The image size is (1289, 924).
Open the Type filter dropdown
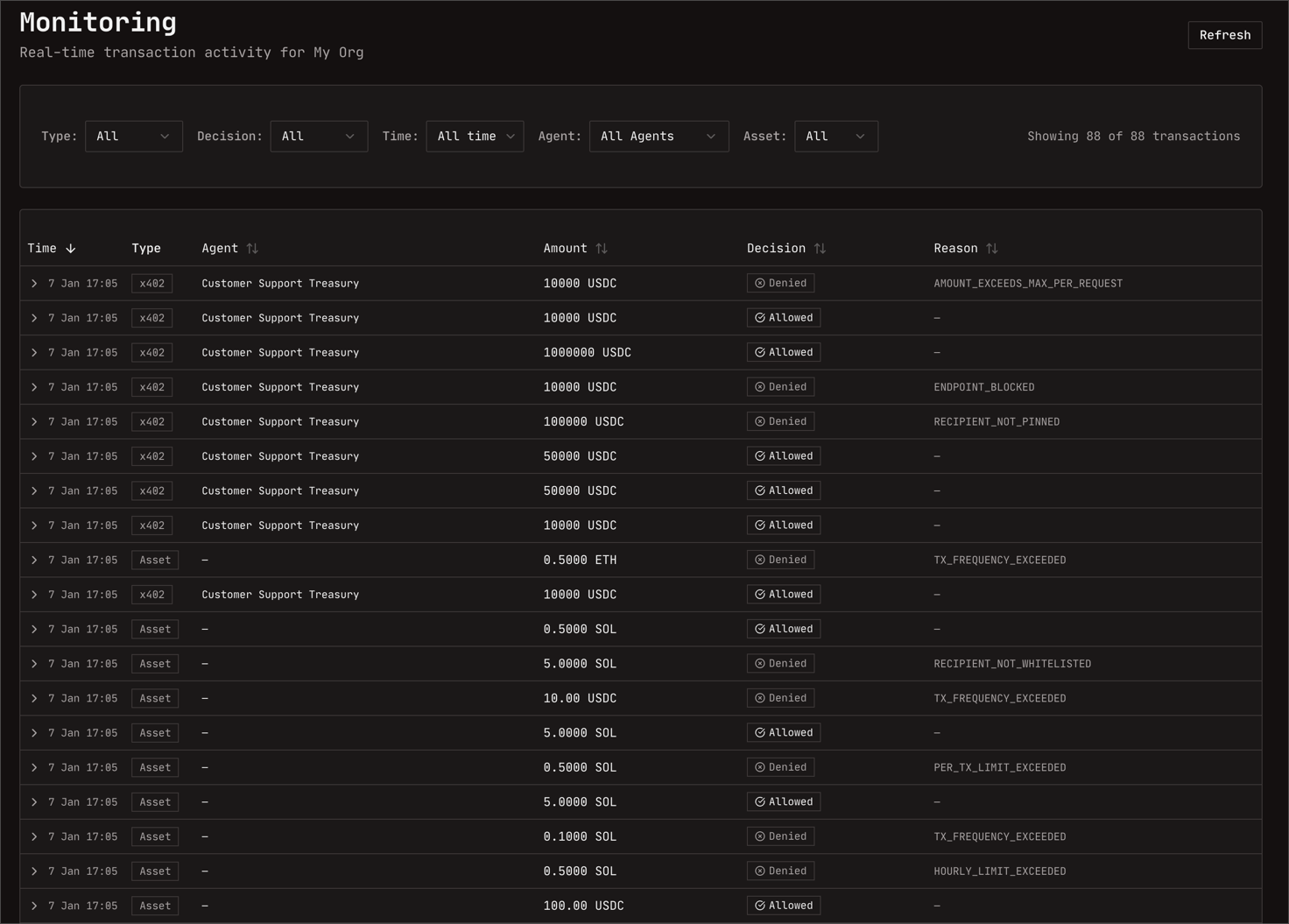point(133,137)
